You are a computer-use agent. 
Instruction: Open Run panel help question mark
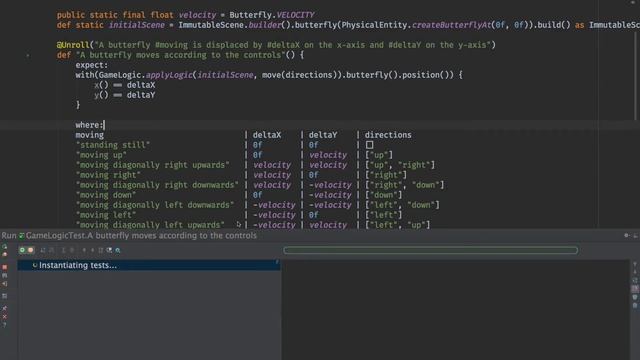point(4,324)
